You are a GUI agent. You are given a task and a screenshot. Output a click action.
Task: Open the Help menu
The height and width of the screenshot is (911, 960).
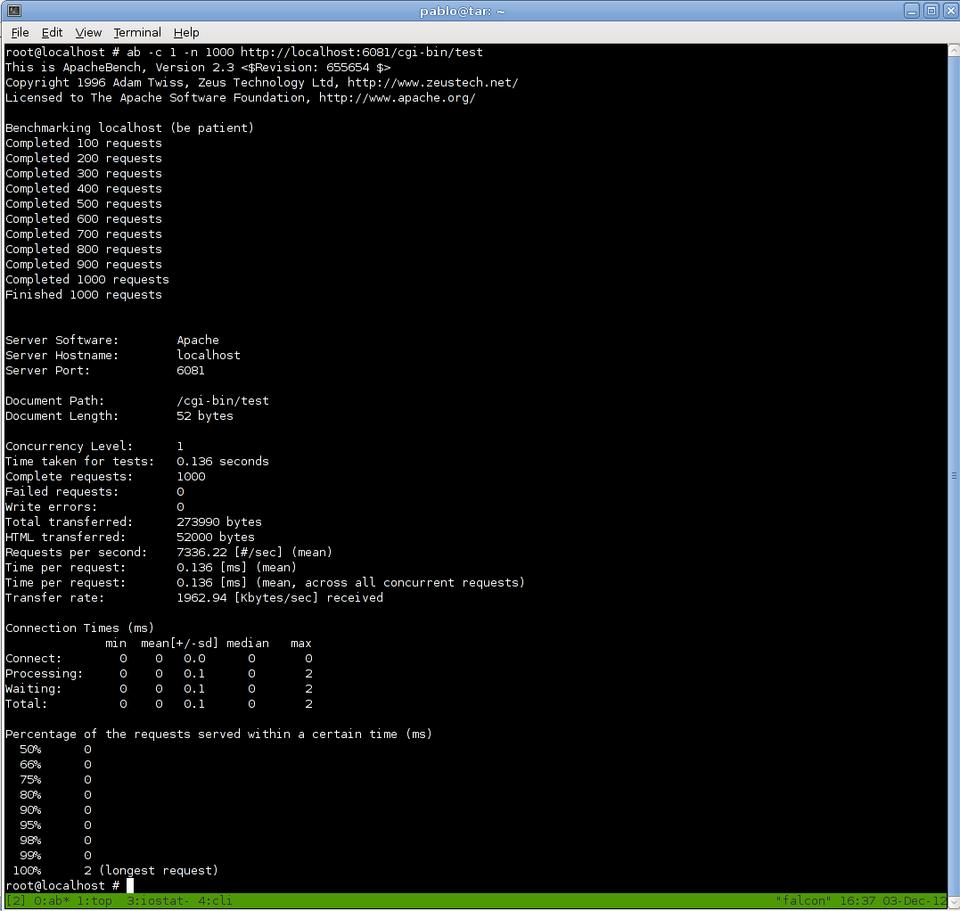(x=186, y=32)
